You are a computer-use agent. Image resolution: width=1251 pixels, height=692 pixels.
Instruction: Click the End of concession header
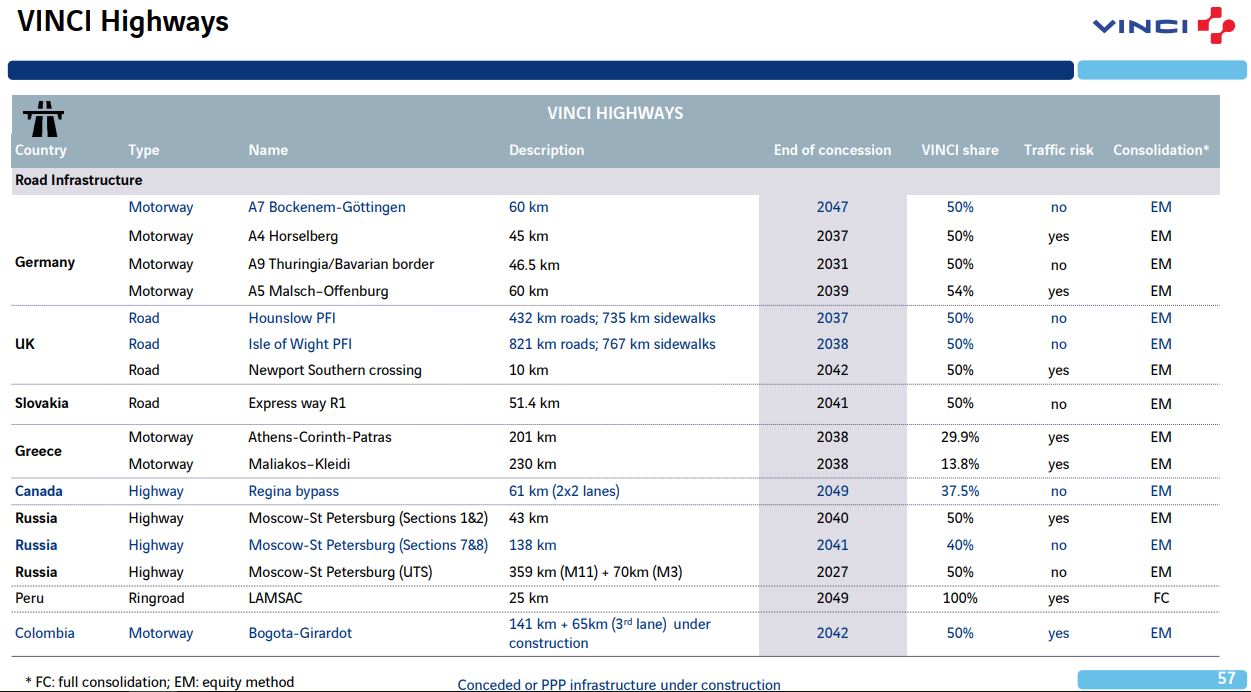[832, 150]
